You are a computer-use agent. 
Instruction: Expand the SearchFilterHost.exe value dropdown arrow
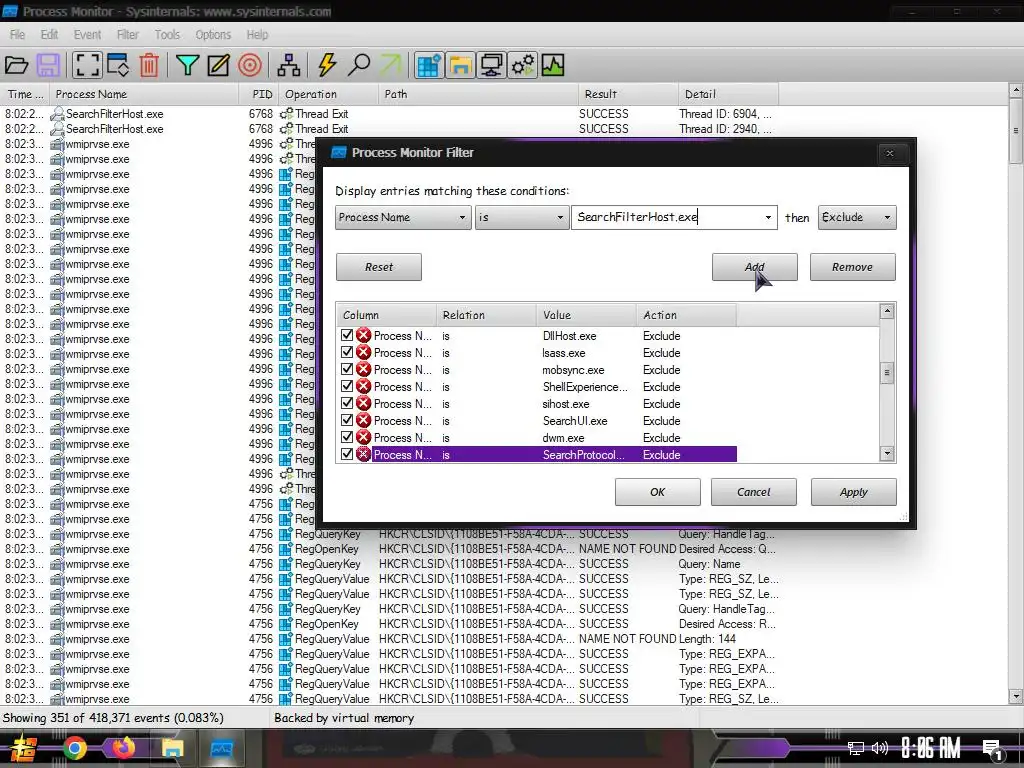[x=768, y=217]
